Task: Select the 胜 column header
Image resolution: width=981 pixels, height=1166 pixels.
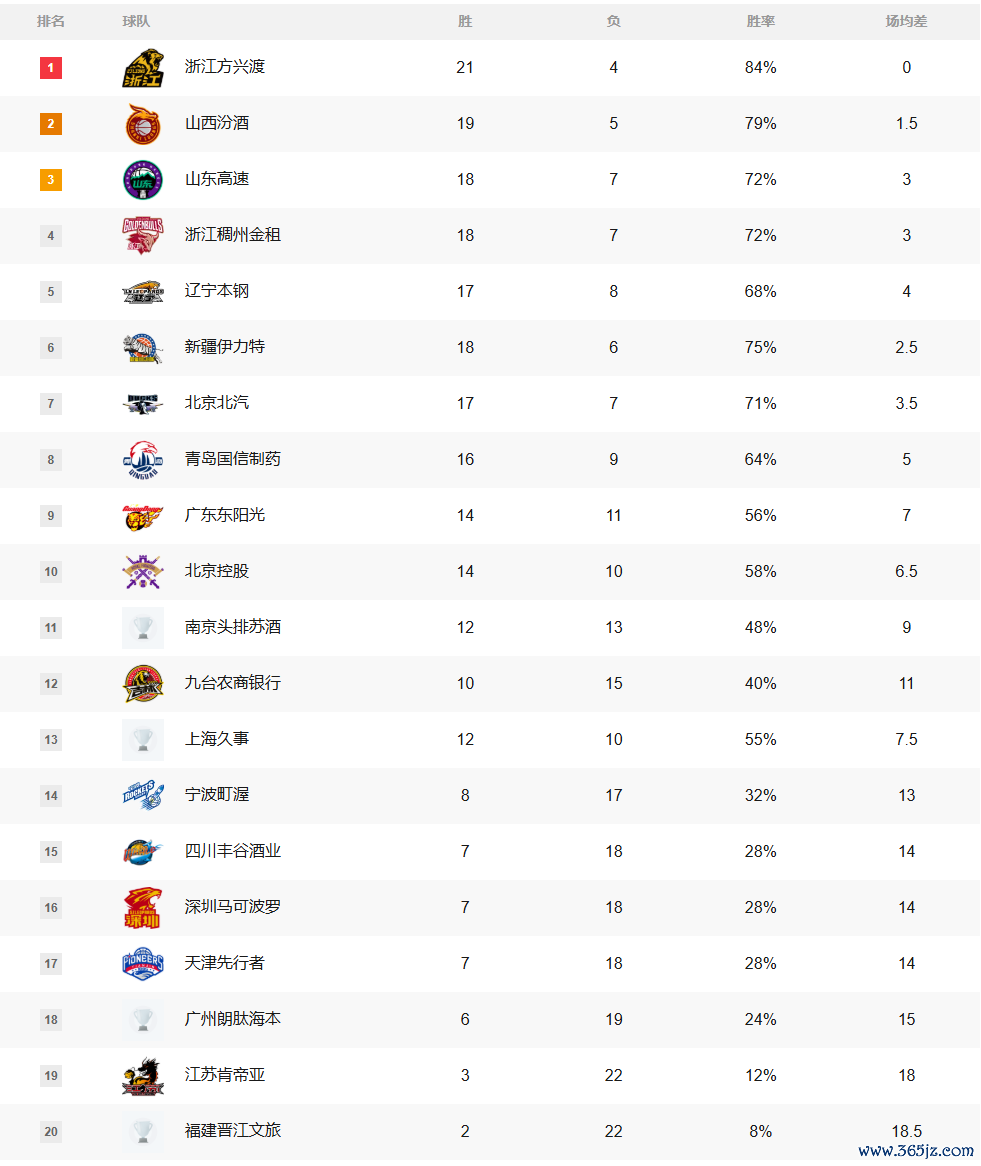Action: click(x=465, y=22)
